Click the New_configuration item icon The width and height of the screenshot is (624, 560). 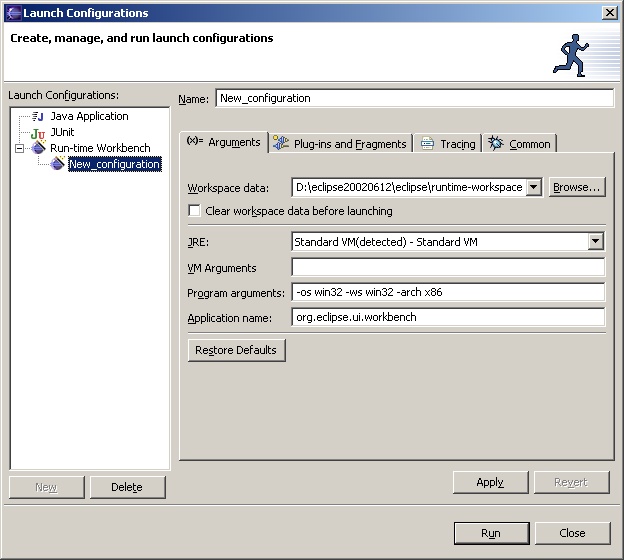pos(58,164)
